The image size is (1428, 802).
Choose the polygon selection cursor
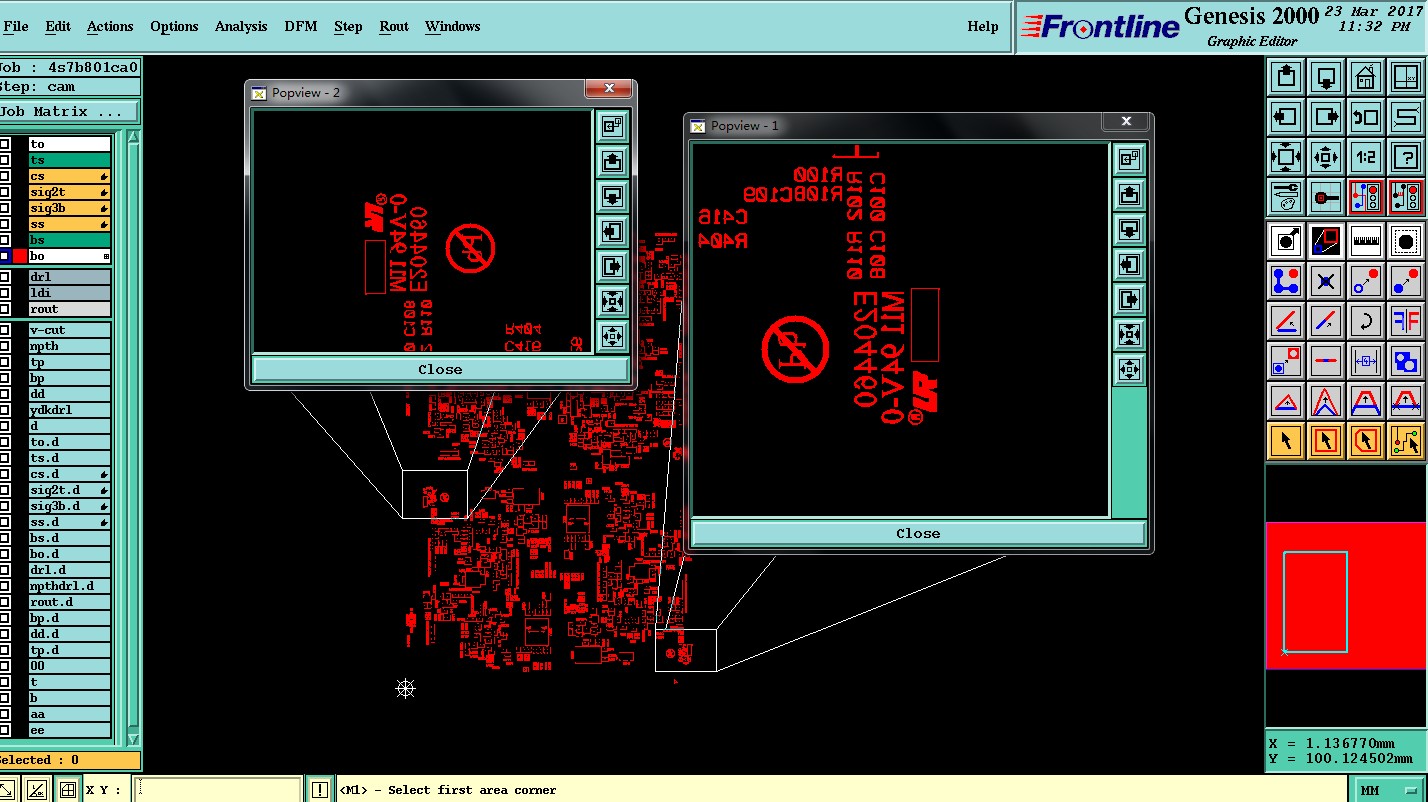(x=1365, y=441)
